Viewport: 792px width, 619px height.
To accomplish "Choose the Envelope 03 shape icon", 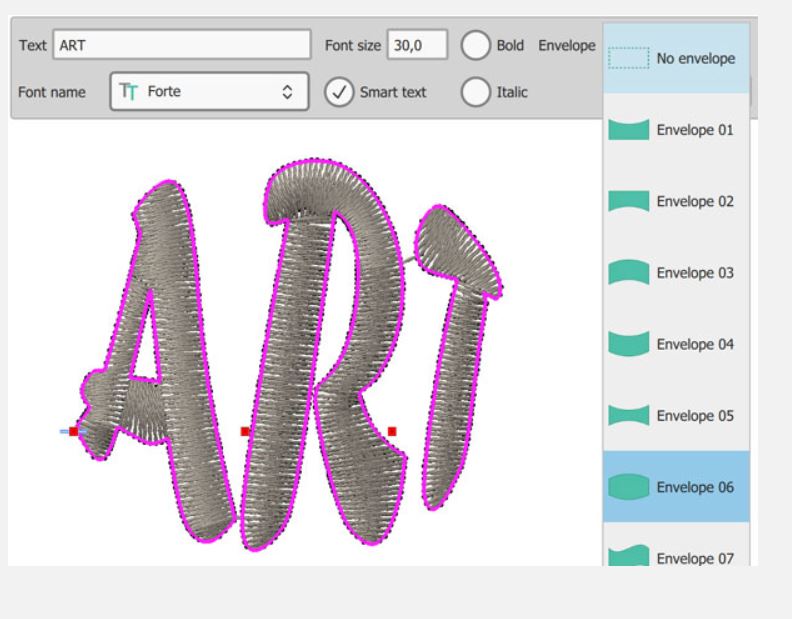I will [628, 272].
